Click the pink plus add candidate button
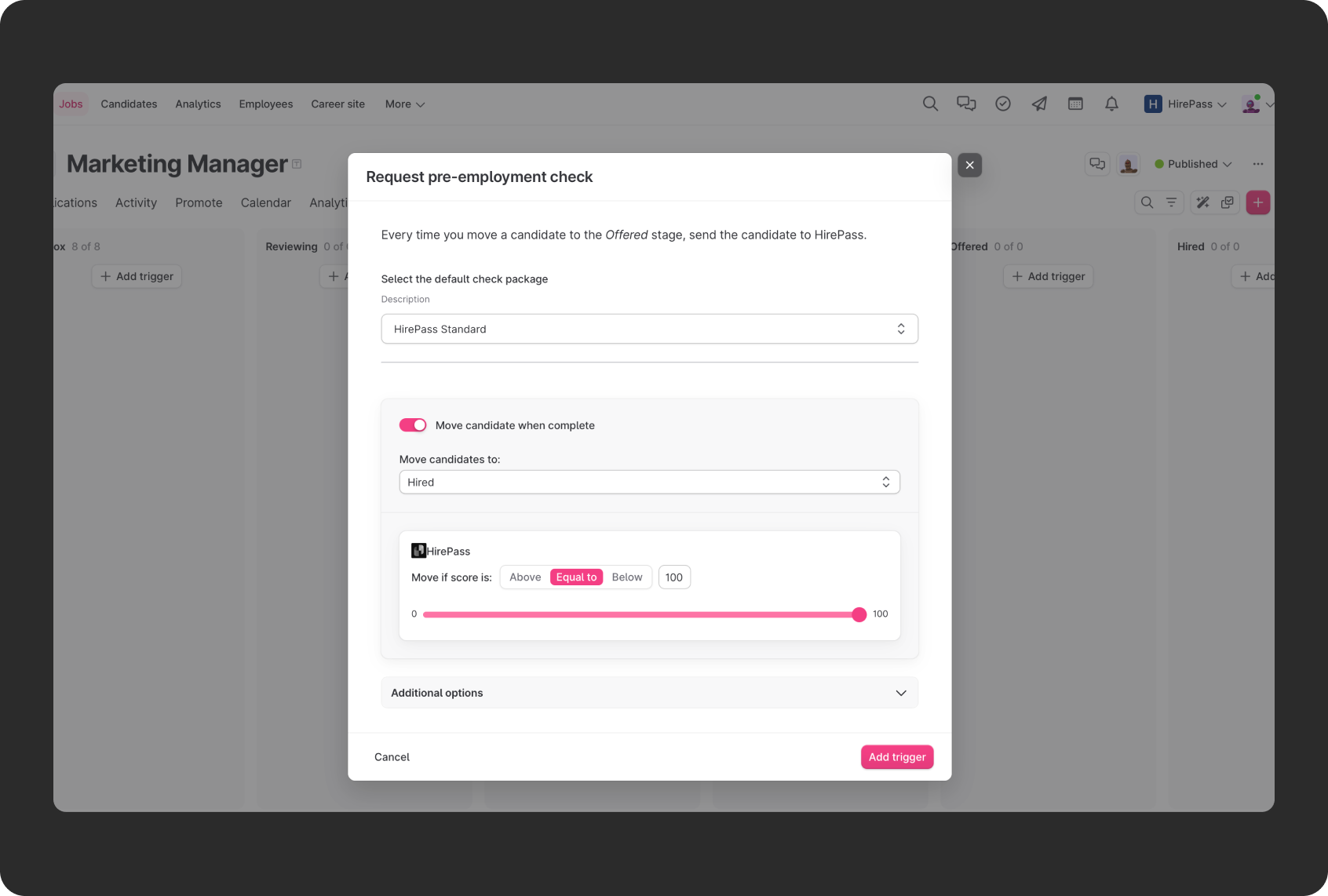 [x=1258, y=202]
